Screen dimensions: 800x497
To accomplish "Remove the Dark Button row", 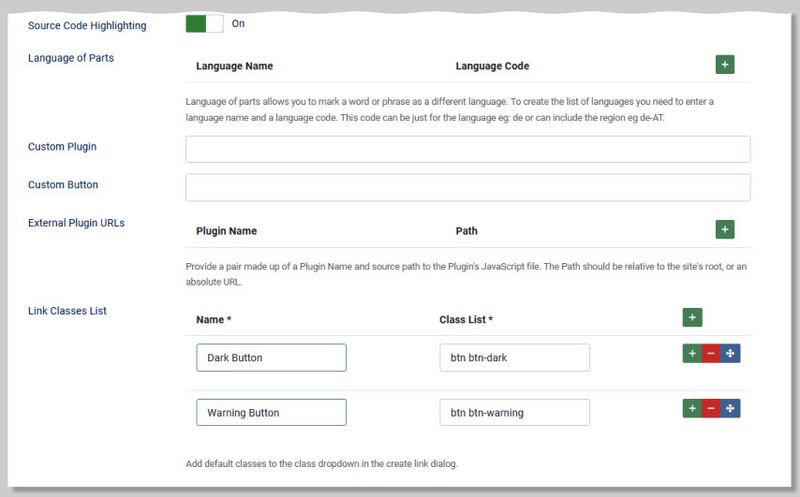I will (x=711, y=354).
